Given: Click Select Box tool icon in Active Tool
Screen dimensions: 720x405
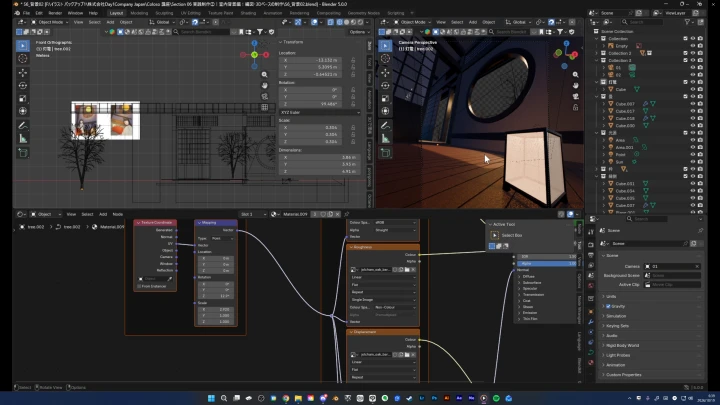Looking at the screenshot, I should 495,236.
